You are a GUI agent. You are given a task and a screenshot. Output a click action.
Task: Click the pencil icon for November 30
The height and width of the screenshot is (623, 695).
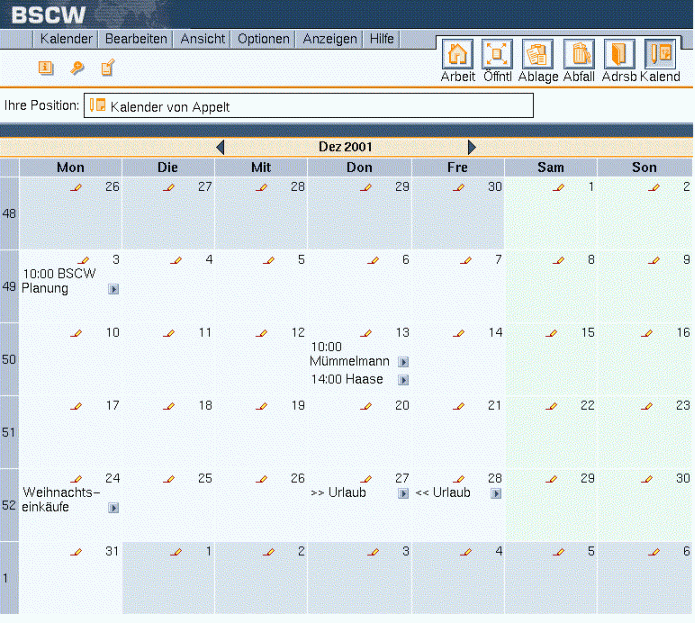click(459, 187)
